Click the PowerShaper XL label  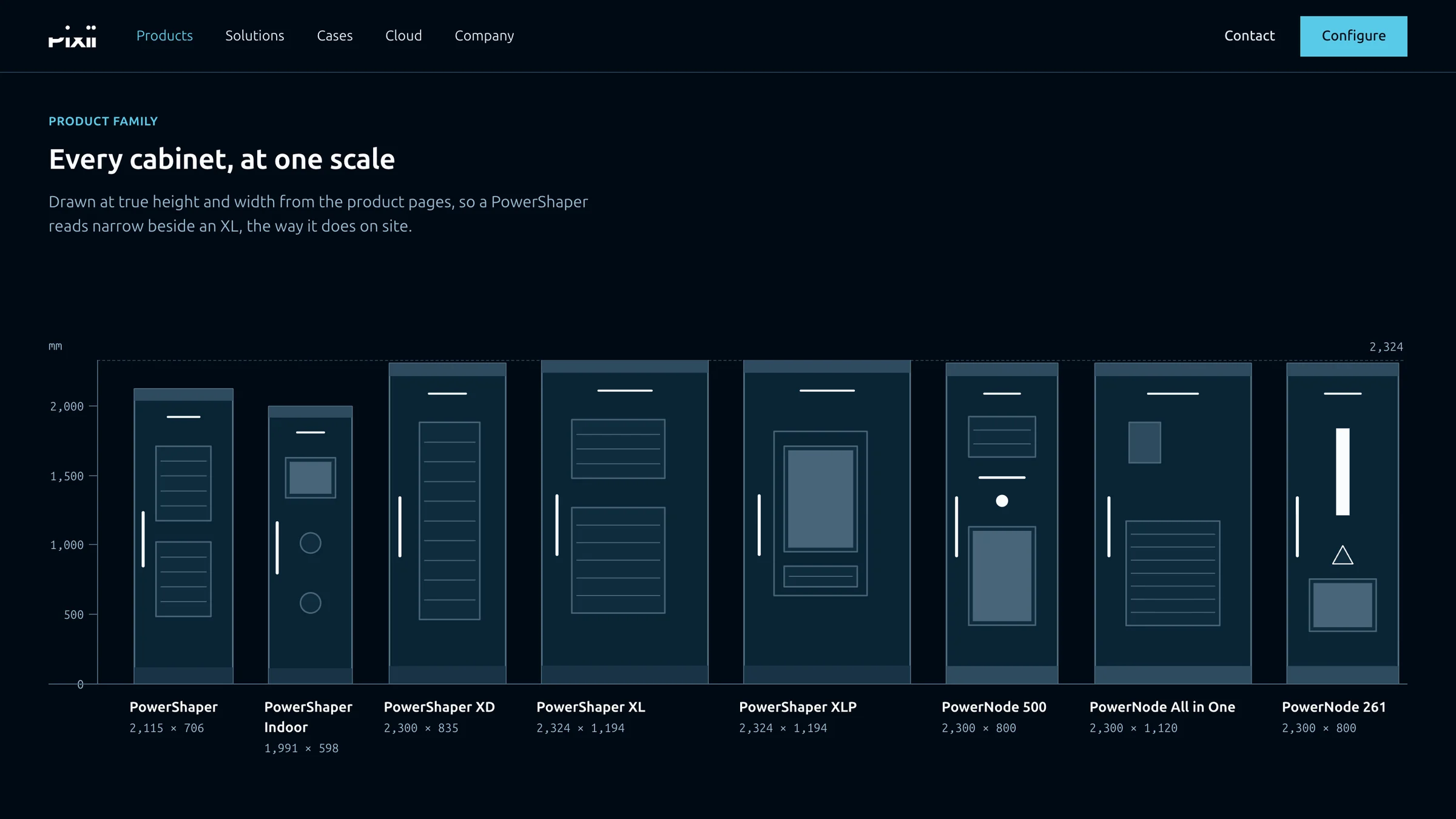591,707
